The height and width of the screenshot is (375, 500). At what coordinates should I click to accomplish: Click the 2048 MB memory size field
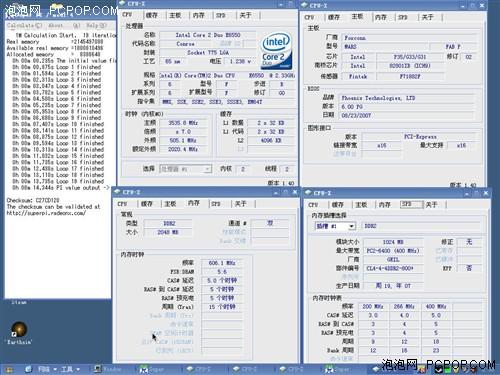click(x=168, y=232)
